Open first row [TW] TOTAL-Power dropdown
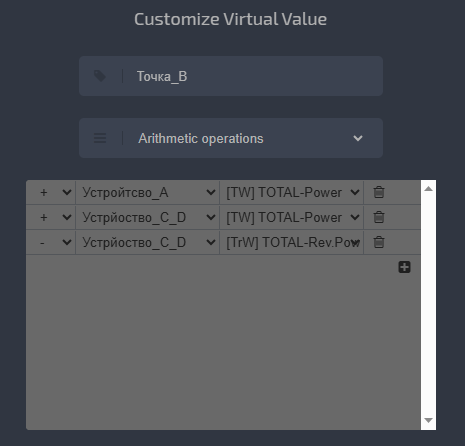The image size is (465, 446). pyautogui.click(x=291, y=192)
